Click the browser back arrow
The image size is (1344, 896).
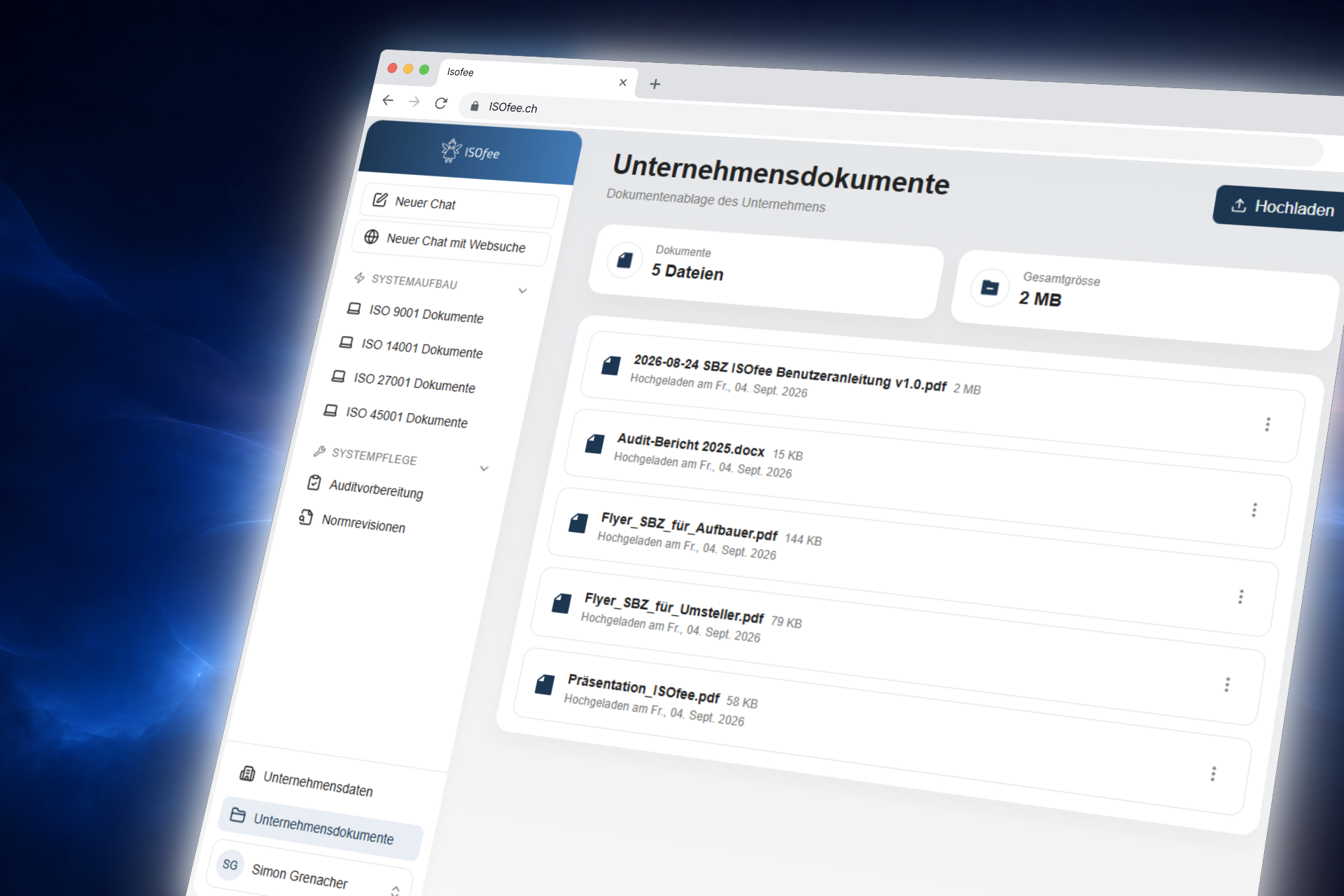click(388, 100)
